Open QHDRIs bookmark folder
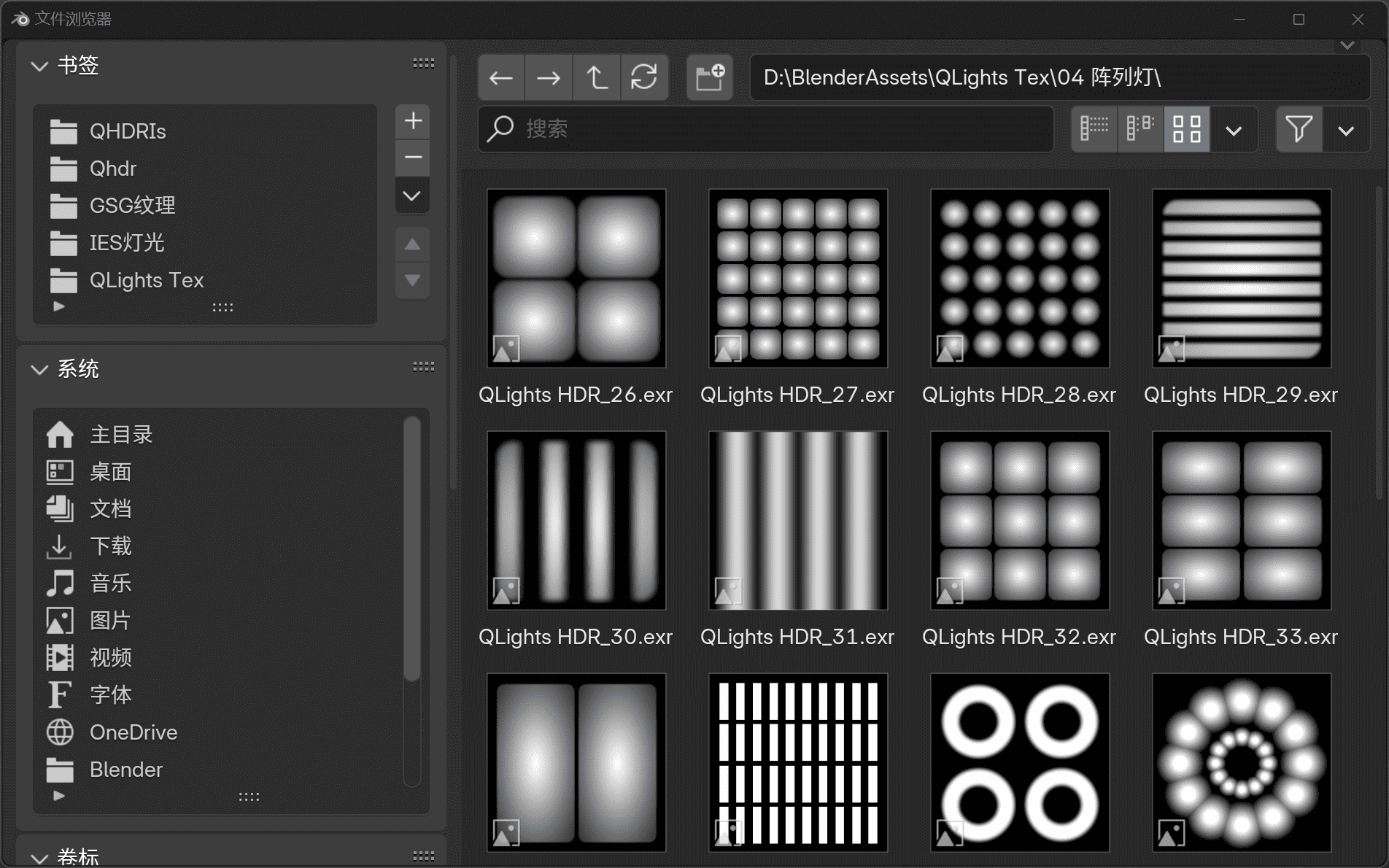Viewport: 1389px width, 868px height. tap(204, 131)
